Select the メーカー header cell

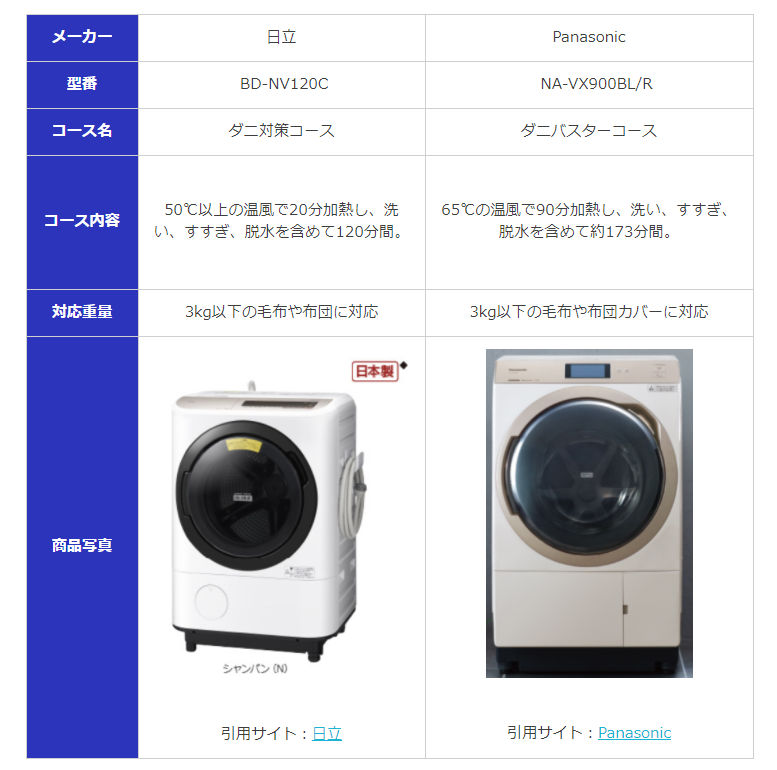(x=82, y=38)
